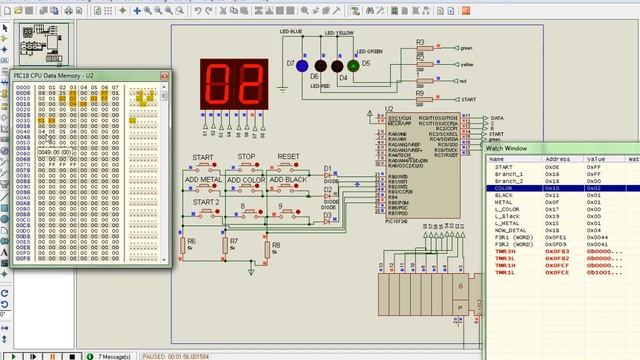
Task: Click the rotation angle field
Action: click(5, 315)
